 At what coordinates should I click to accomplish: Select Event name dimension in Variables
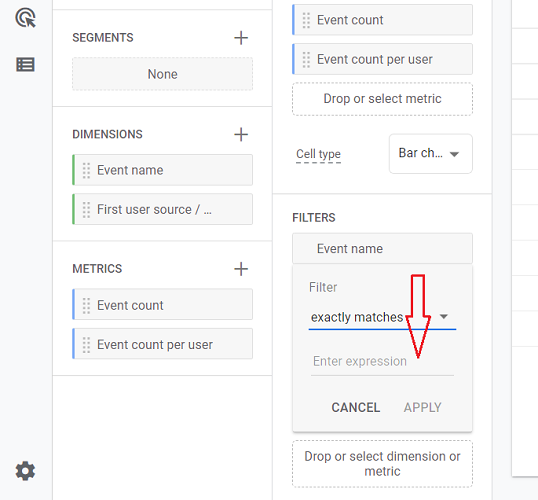pos(162,170)
